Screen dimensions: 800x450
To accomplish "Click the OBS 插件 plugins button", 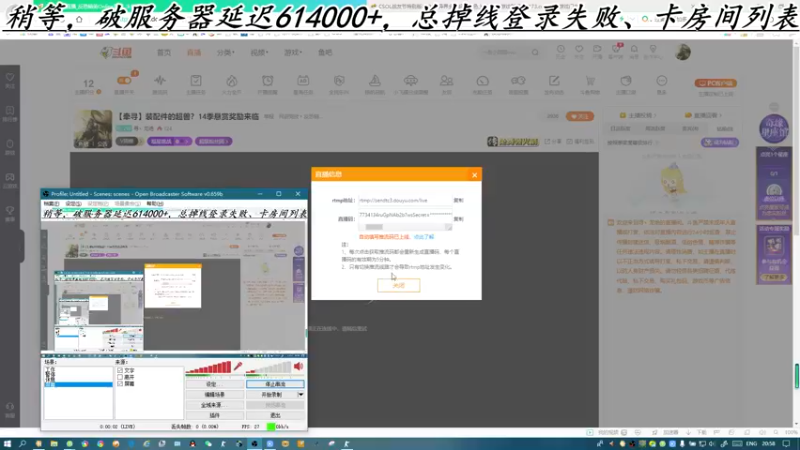I will pos(214,415).
